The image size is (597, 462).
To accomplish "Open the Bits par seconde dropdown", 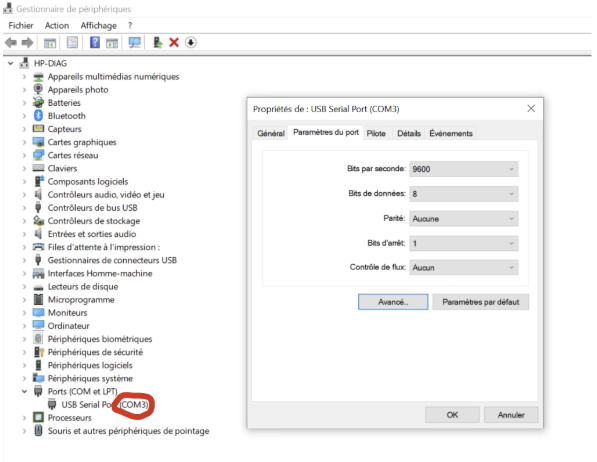I will (463, 169).
